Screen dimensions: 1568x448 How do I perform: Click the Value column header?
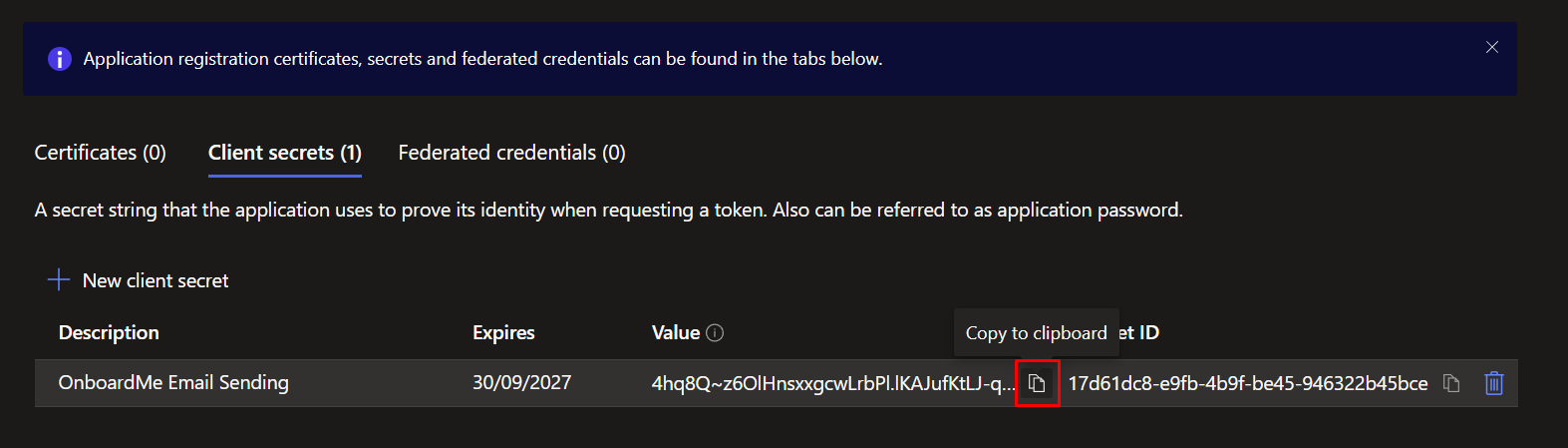[x=676, y=333]
